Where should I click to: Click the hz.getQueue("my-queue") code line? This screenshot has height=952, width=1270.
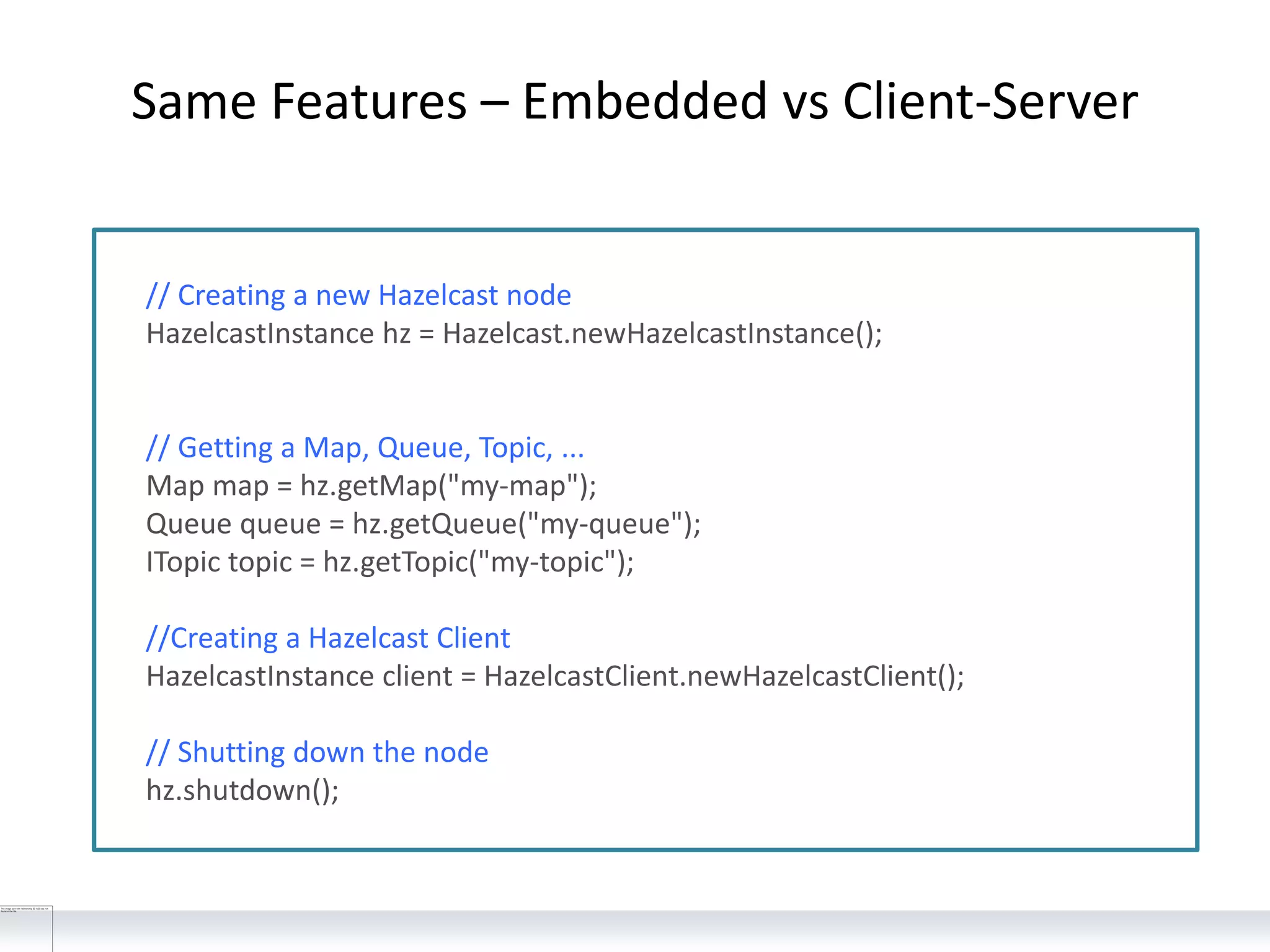pos(423,524)
